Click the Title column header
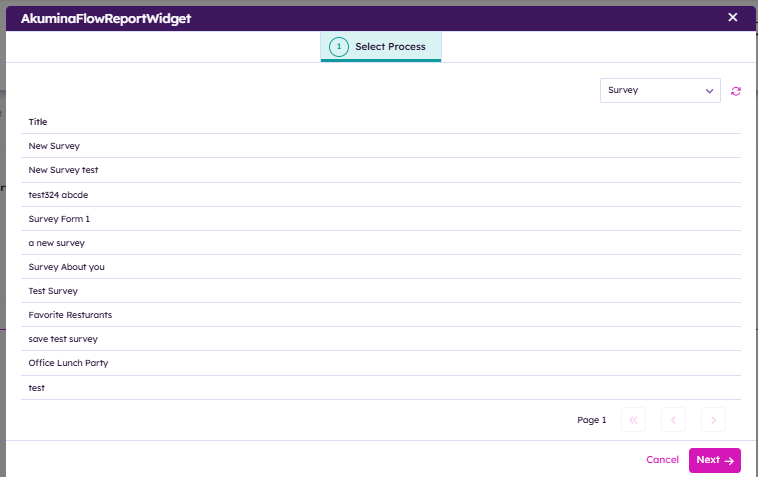Screen dimensions: 758x477 (x=38, y=122)
